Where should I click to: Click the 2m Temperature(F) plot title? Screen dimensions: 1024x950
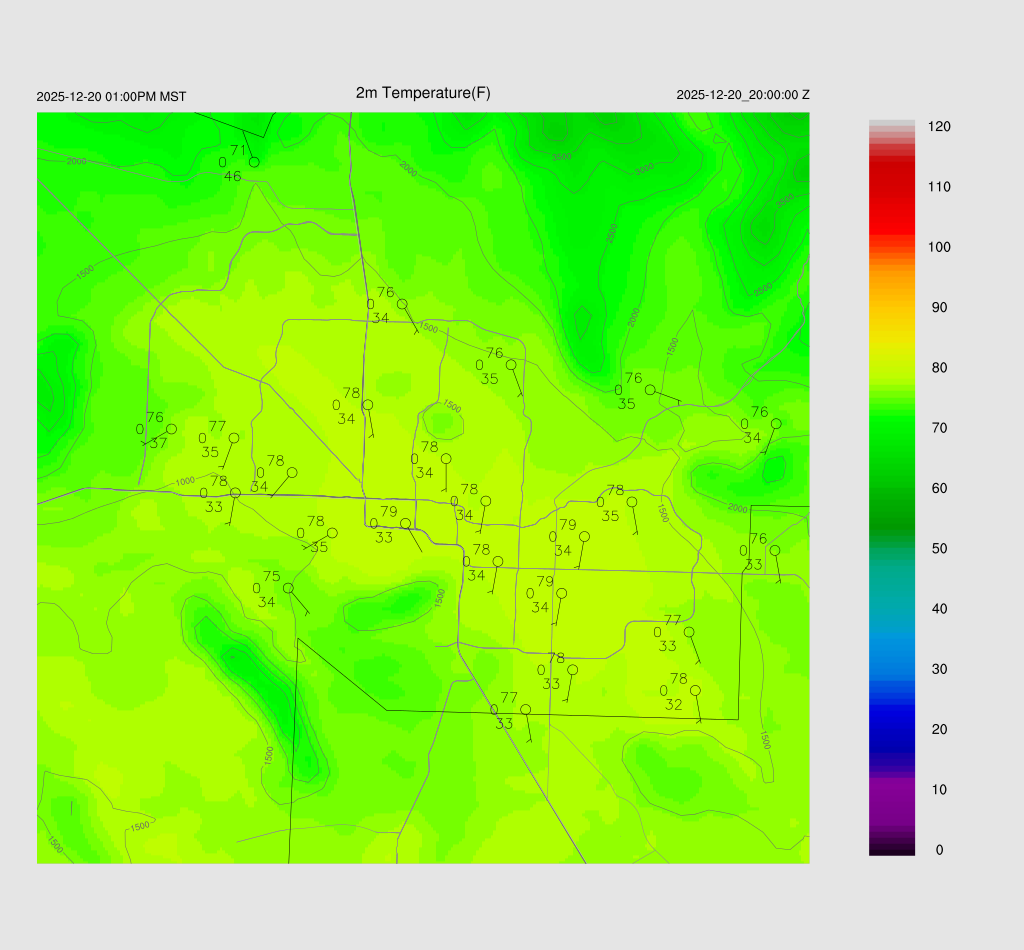pyautogui.click(x=423, y=93)
